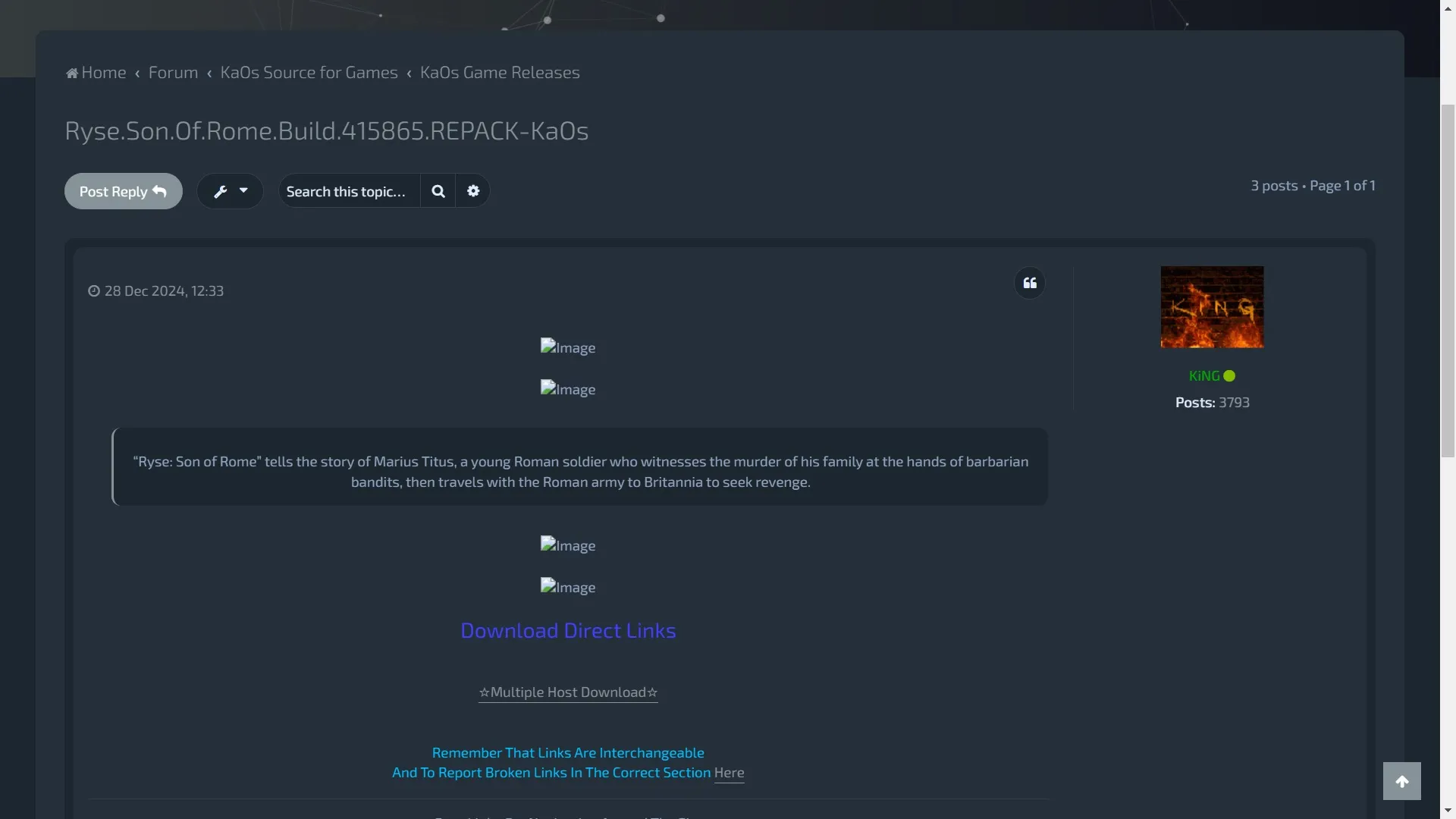Screen dimensions: 1456x819
Task: Open KaOs Source for Games breadcrumb
Action: [x=309, y=73]
